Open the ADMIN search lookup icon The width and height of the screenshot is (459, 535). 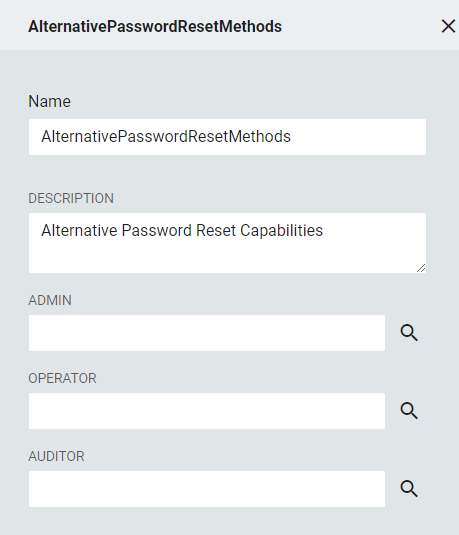(x=409, y=333)
